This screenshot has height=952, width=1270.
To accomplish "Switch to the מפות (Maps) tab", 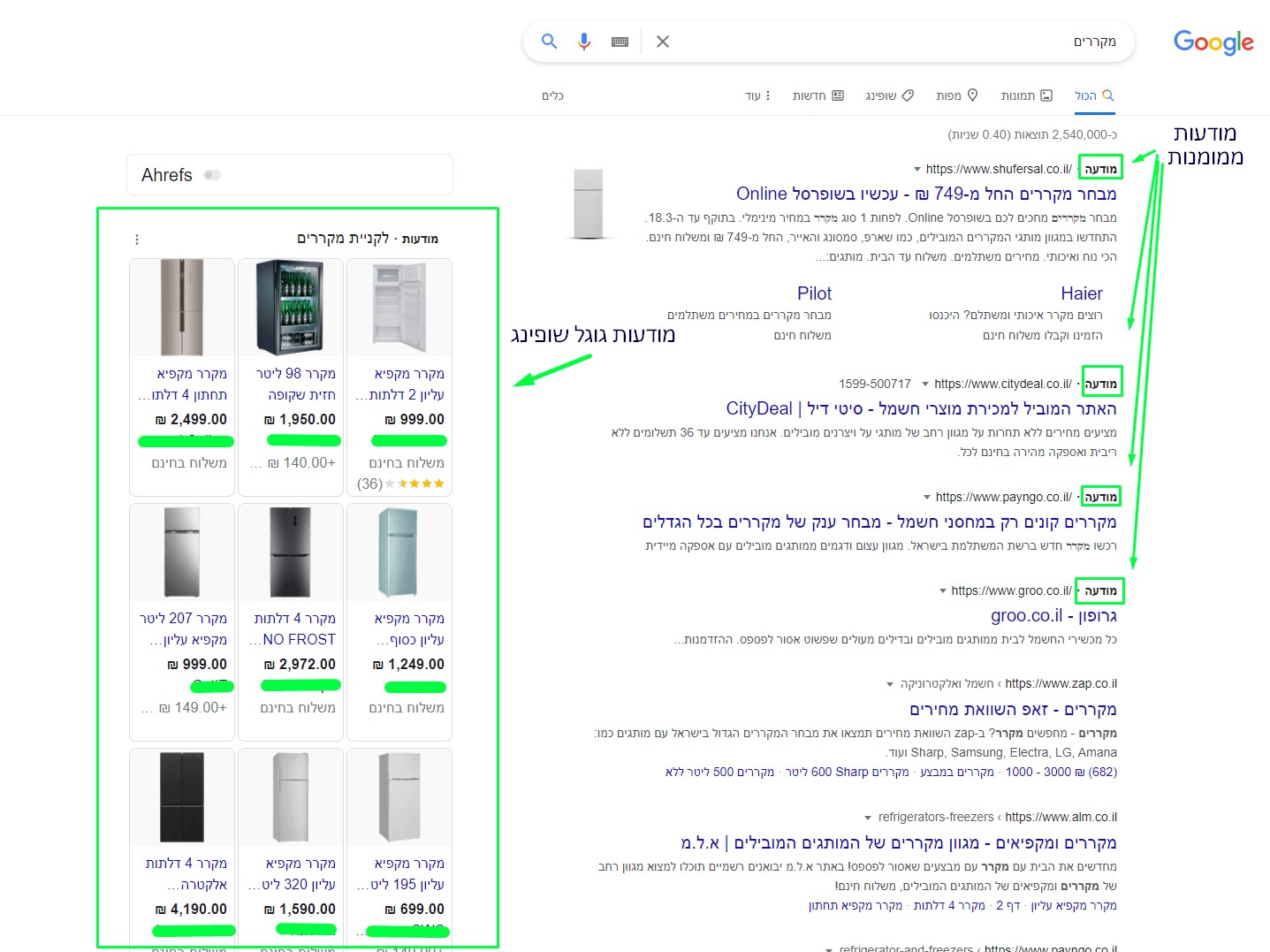I will tap(957, 95).
